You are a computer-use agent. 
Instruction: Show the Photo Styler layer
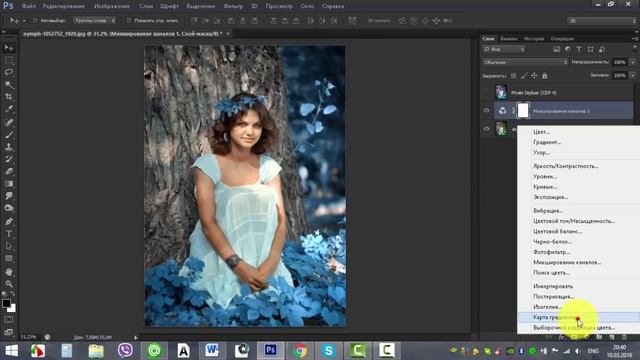[x=486, y=93]
